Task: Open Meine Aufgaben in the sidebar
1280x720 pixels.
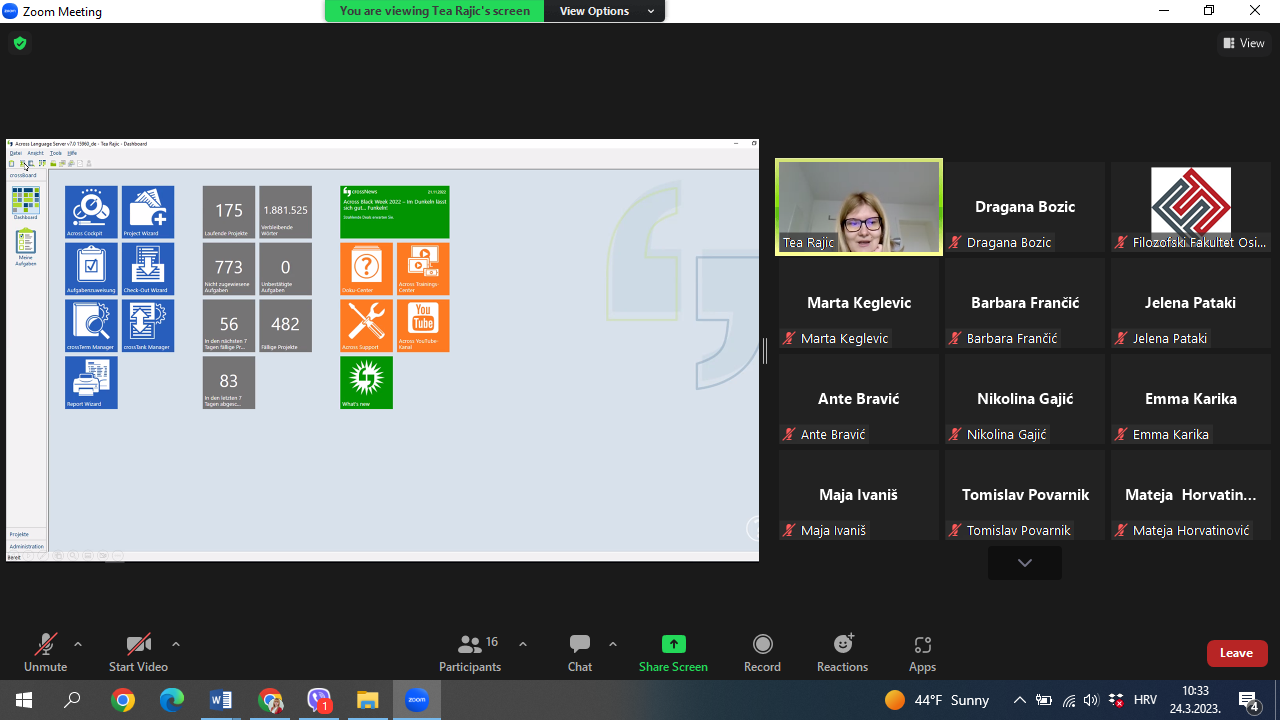Action: coord(25,247)
